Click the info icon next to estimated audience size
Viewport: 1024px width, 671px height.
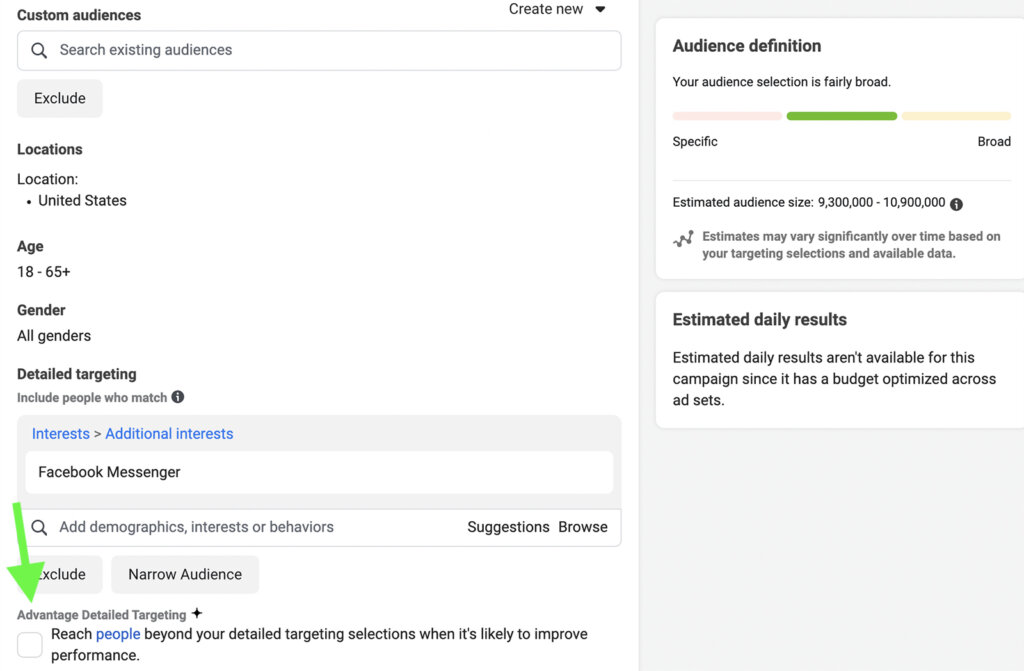pos(956,203)
